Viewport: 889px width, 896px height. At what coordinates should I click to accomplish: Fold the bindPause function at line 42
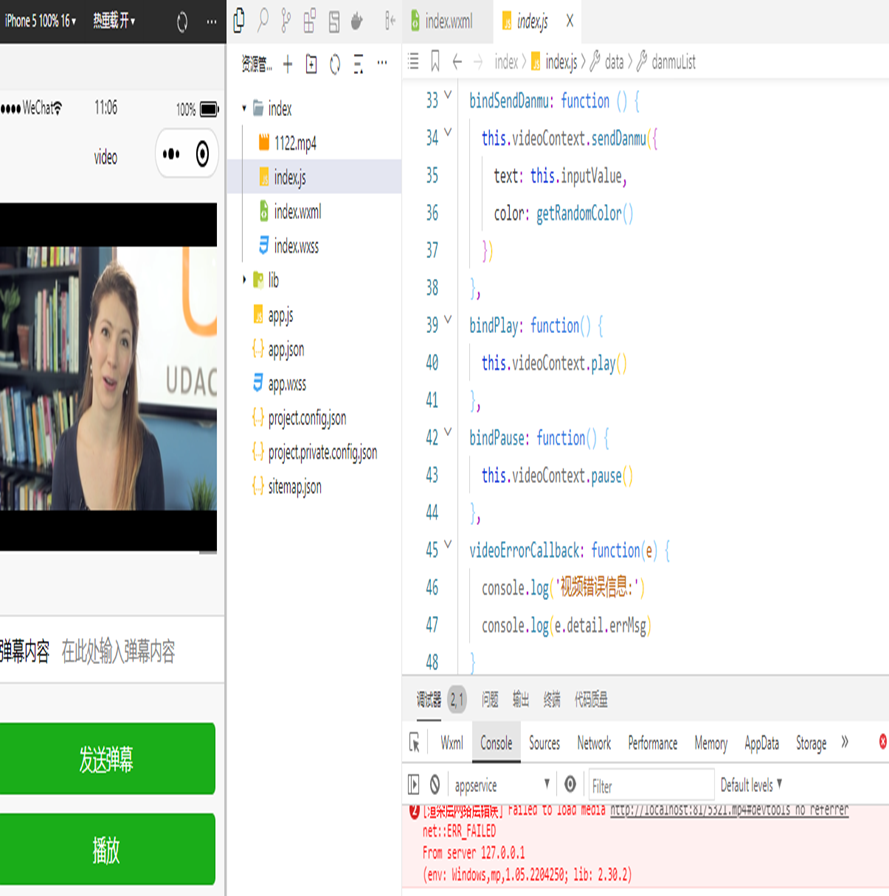tap(448, 432)
